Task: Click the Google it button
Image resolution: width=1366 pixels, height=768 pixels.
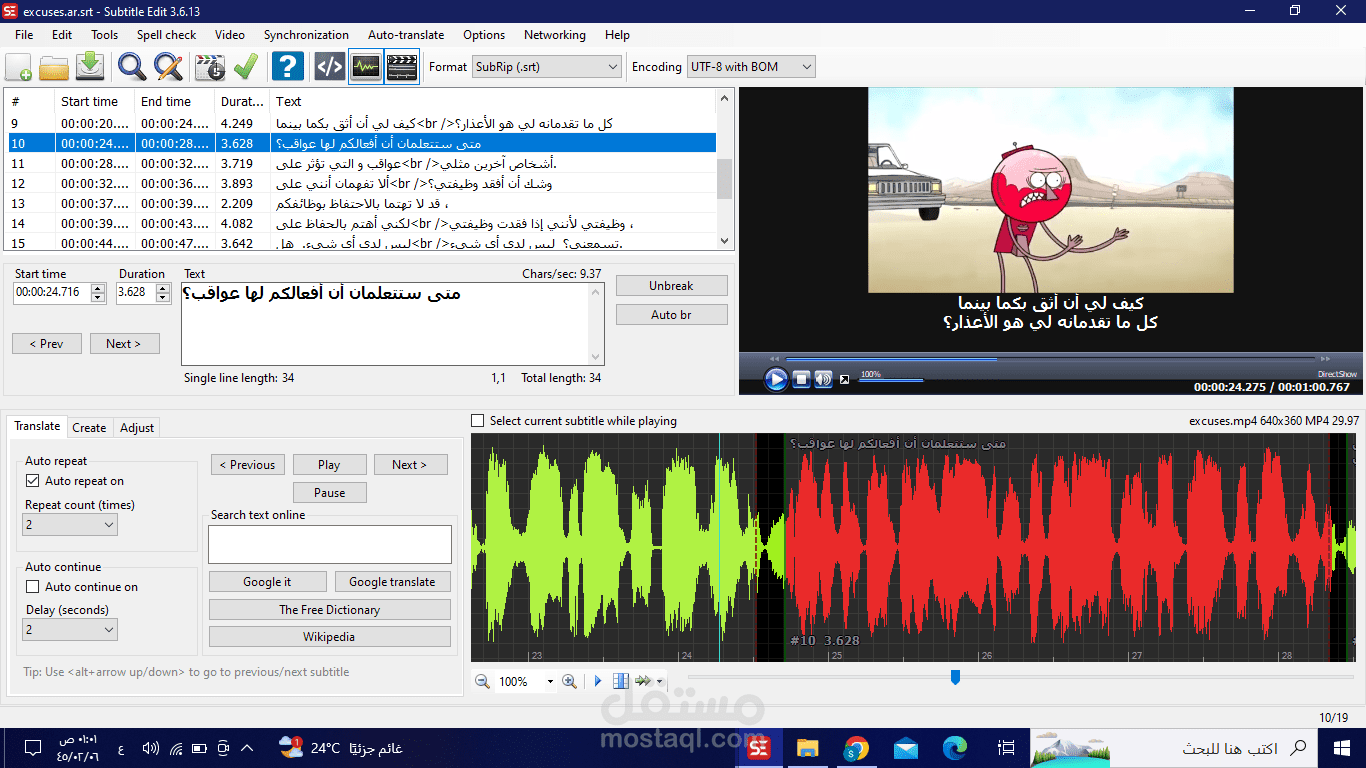Action: [267, 582]
